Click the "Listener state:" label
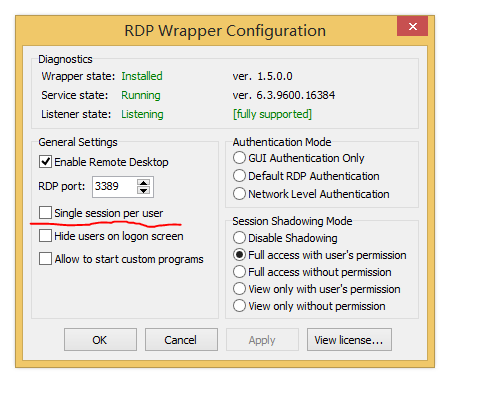Viewport: 490px width, 403px height. click(76, 114)
